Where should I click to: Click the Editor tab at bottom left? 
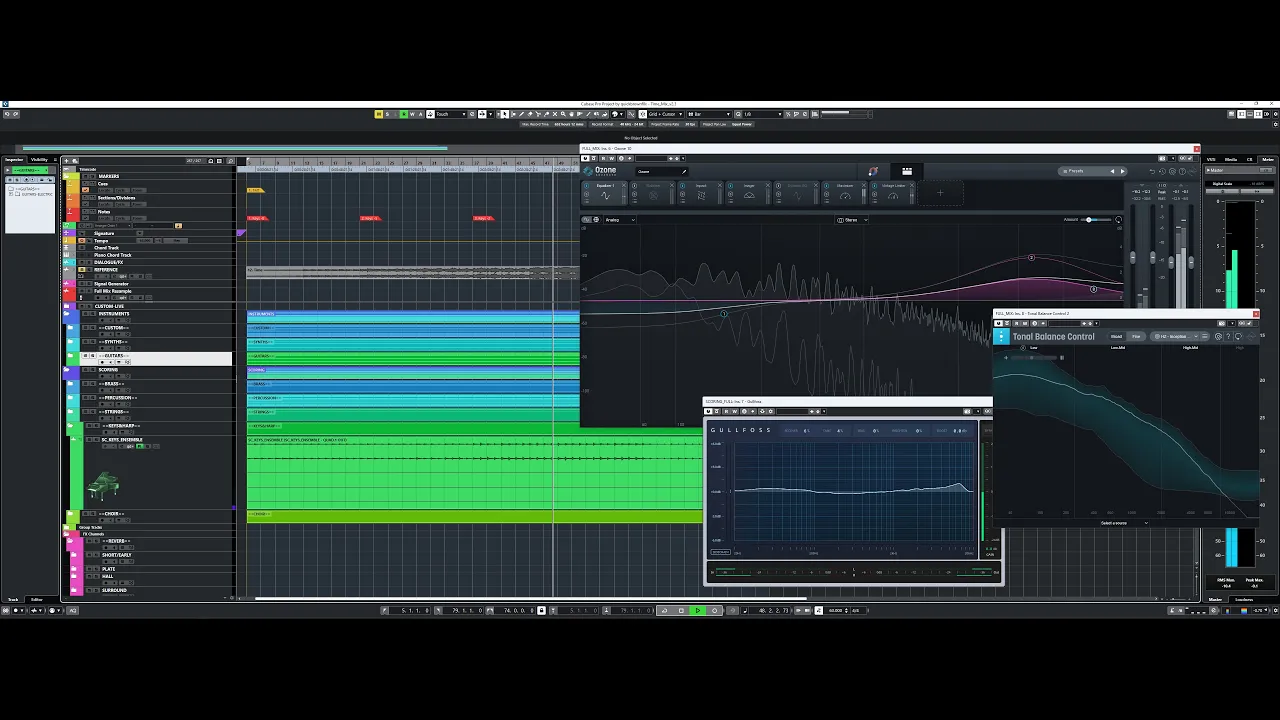37,599
